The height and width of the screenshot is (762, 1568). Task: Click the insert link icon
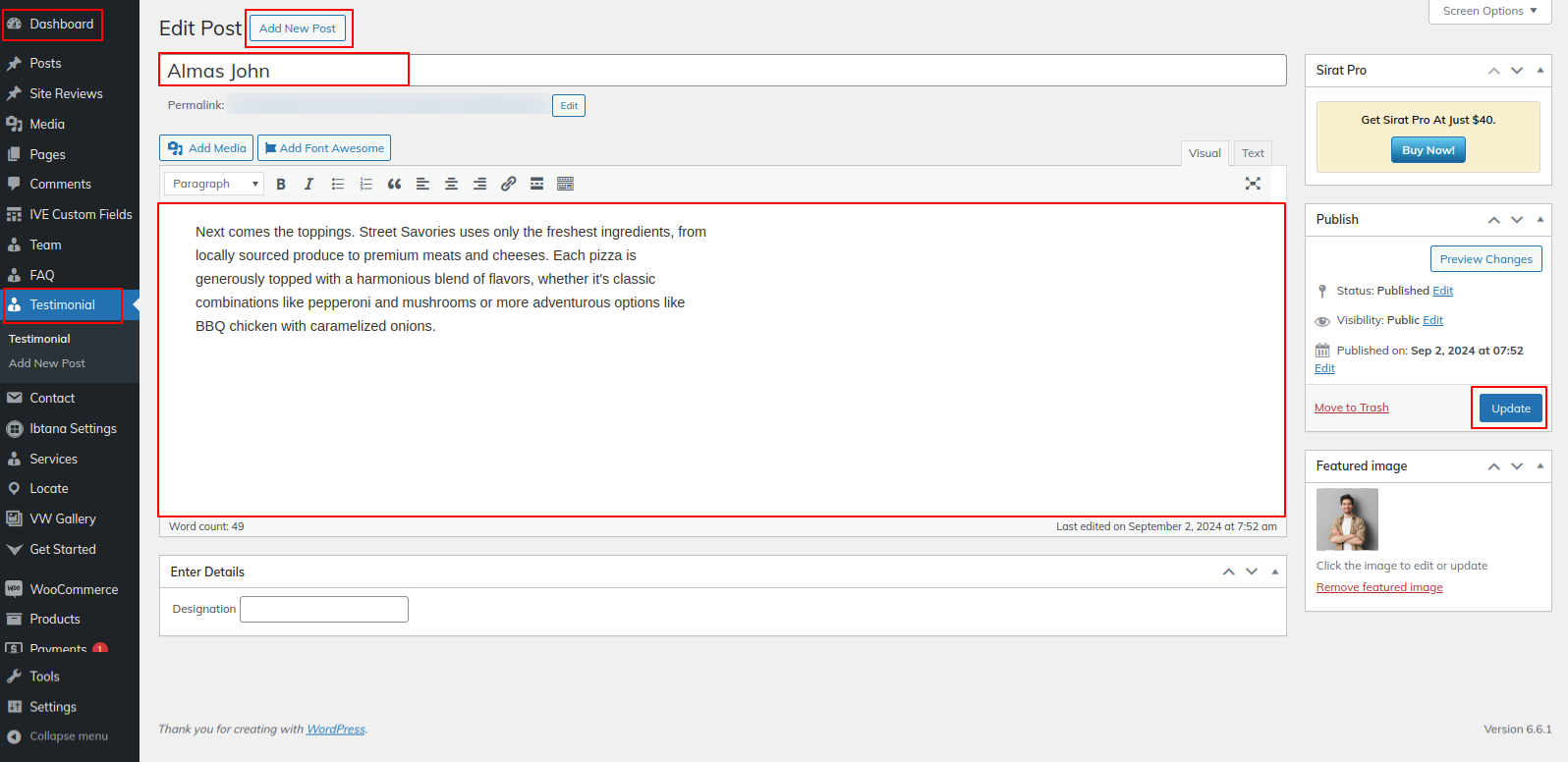click(x=508, y=184)
